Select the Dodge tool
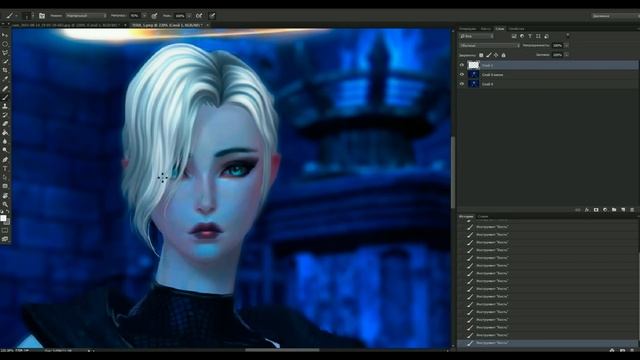 5,150
